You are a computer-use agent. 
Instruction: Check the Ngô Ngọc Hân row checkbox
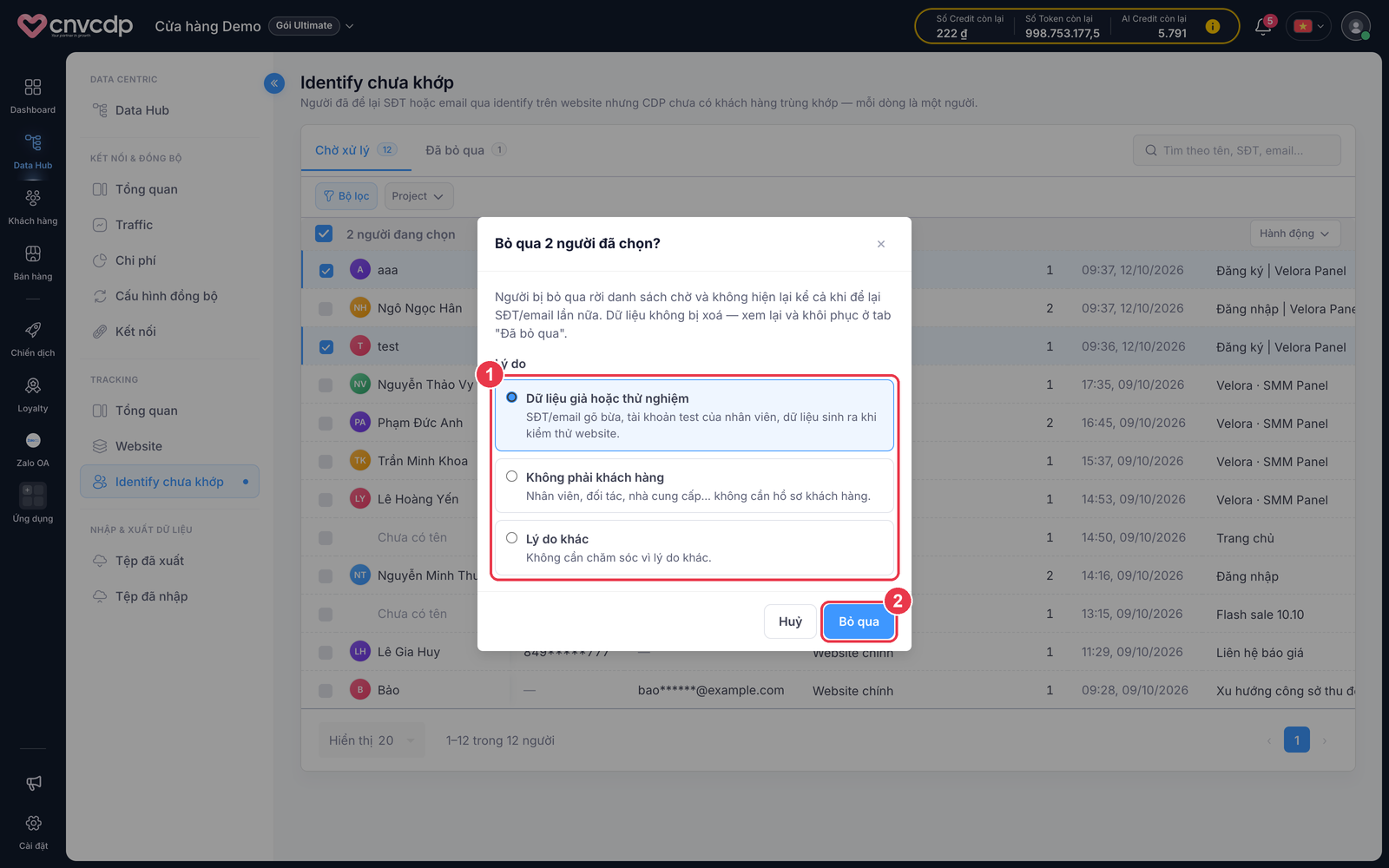326,309
